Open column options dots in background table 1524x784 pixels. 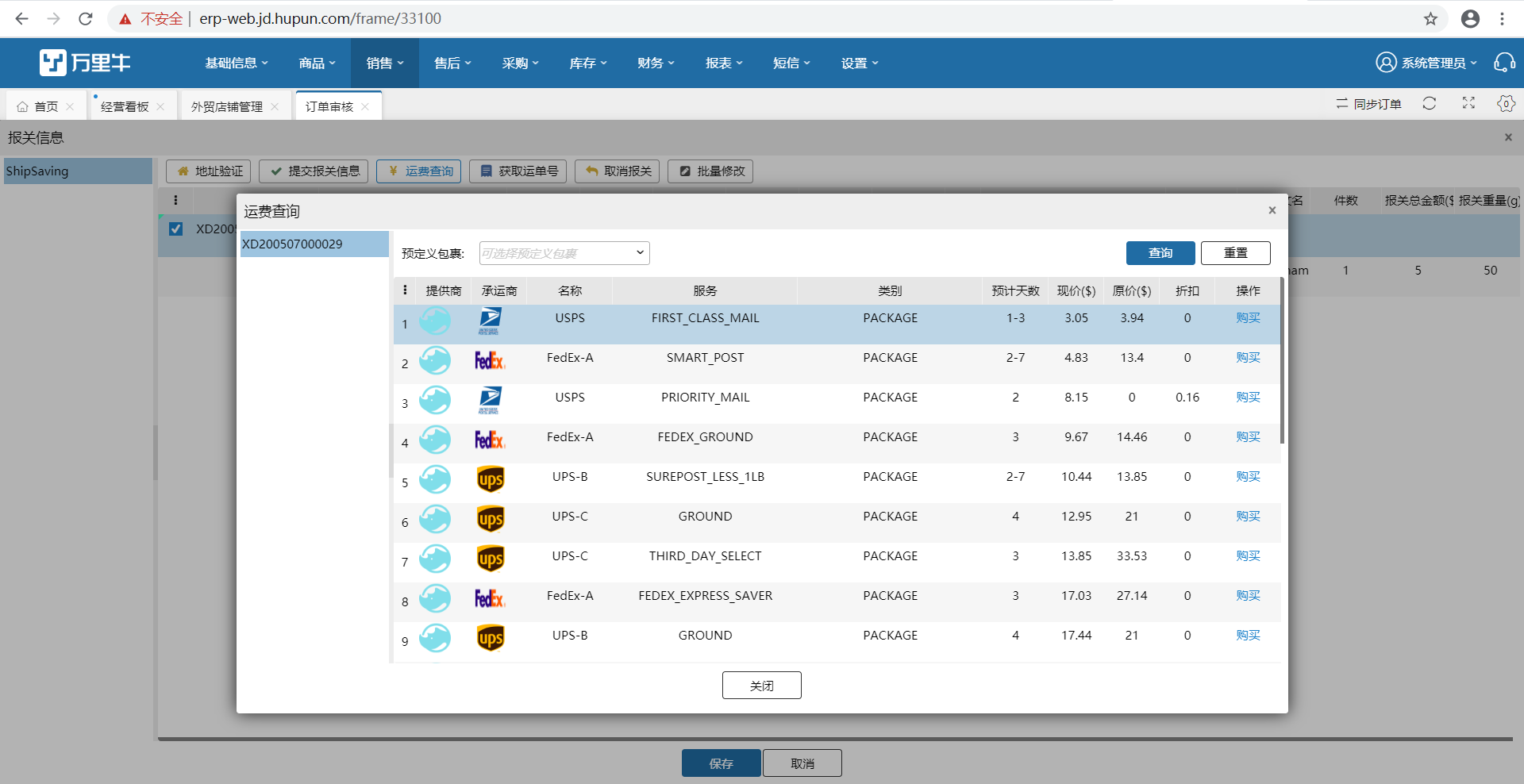(x=175, y=200)
